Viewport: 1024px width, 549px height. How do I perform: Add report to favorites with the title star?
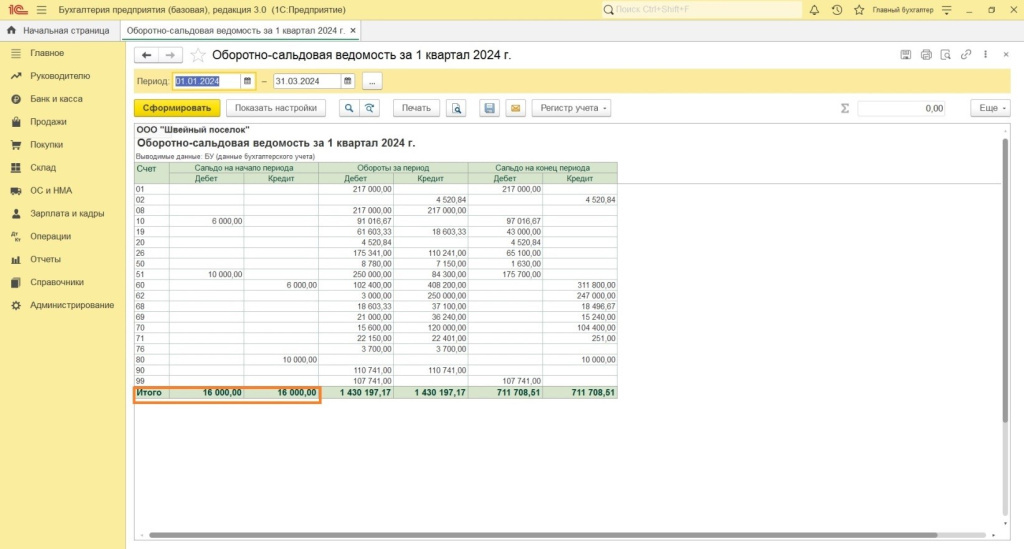pyautogui.click(x=198, y=55)
